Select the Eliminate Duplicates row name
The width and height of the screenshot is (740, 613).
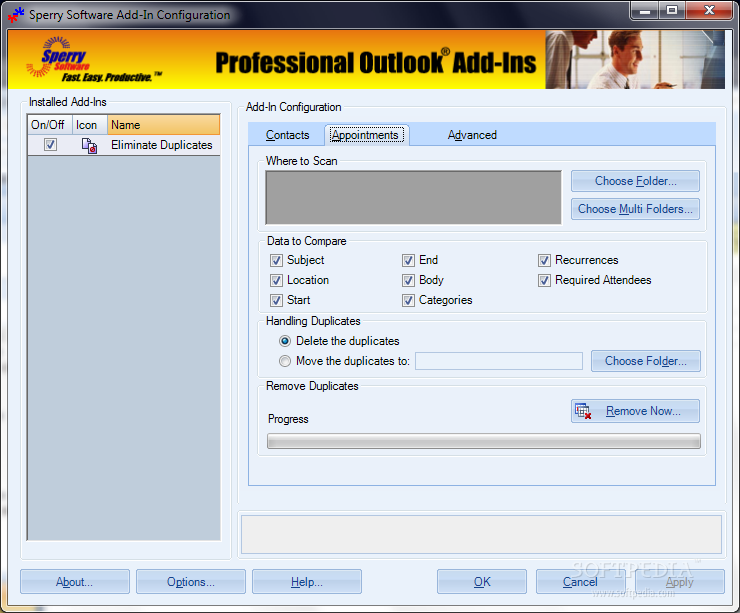(161, 145)
